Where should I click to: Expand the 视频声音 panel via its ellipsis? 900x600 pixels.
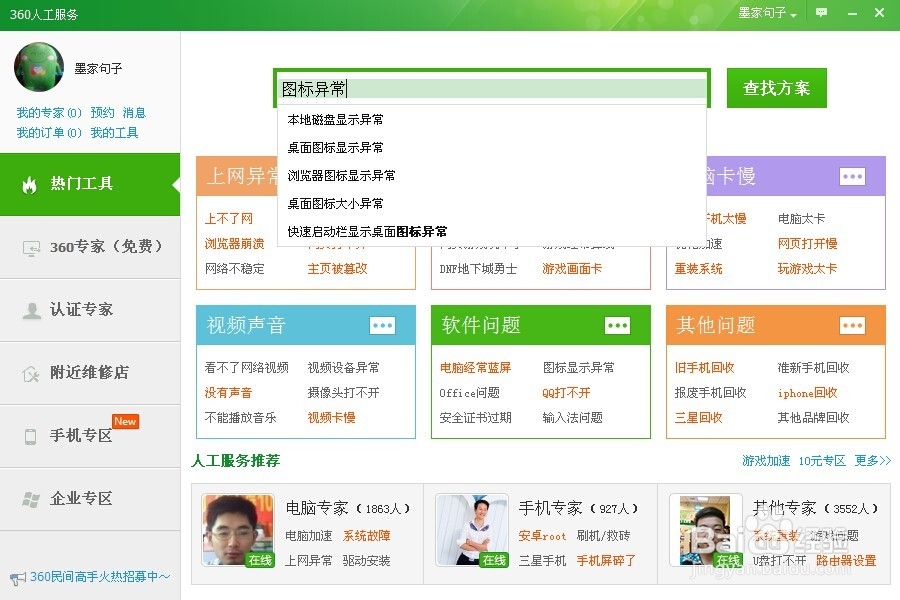tap(382, 324)
